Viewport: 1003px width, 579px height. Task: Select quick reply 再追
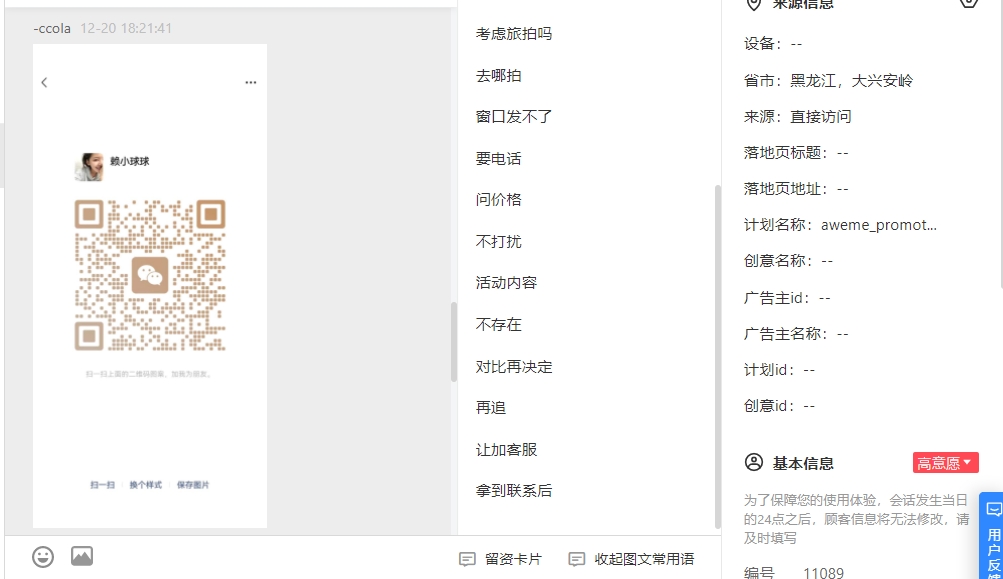point(491,408)
